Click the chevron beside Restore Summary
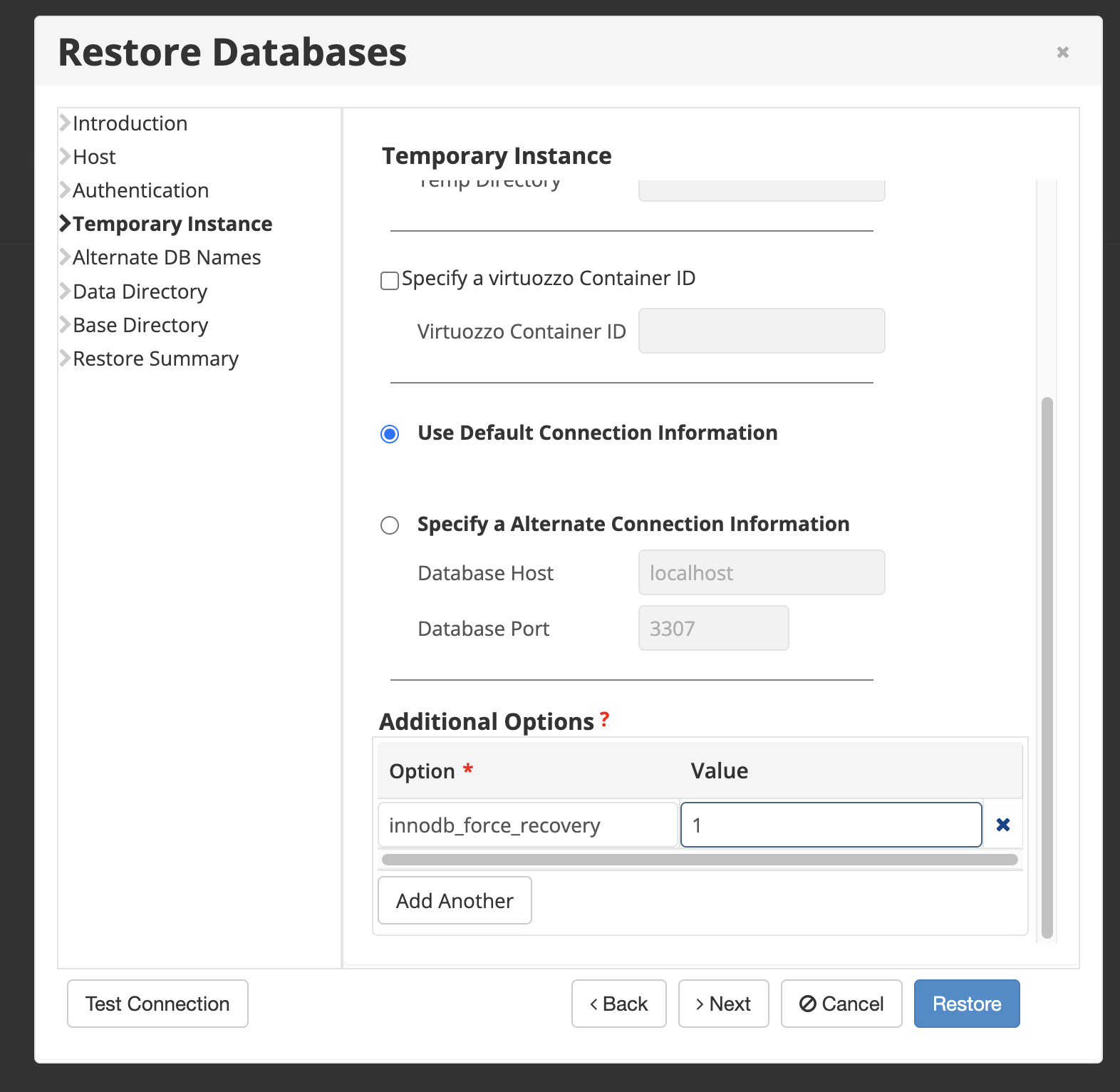This screenshot has width=1120, height=1092. pyautogui.click(x=65, y=359)
